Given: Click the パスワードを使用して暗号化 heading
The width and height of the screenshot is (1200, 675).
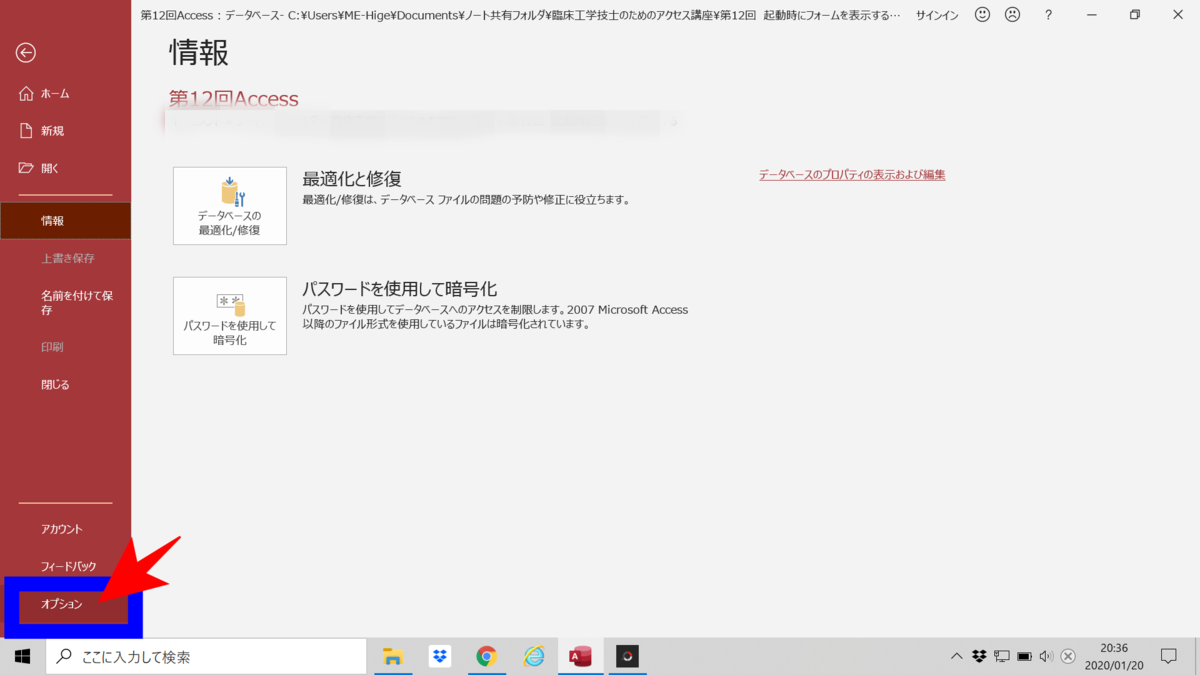Looking at the screenshot, I should 400,289.
